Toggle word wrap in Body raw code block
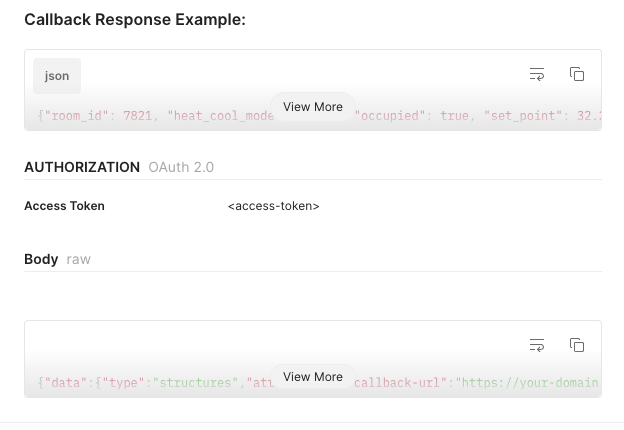Image resolution: width=624 pixels, height=430 pixels. (x=537, y=345)
